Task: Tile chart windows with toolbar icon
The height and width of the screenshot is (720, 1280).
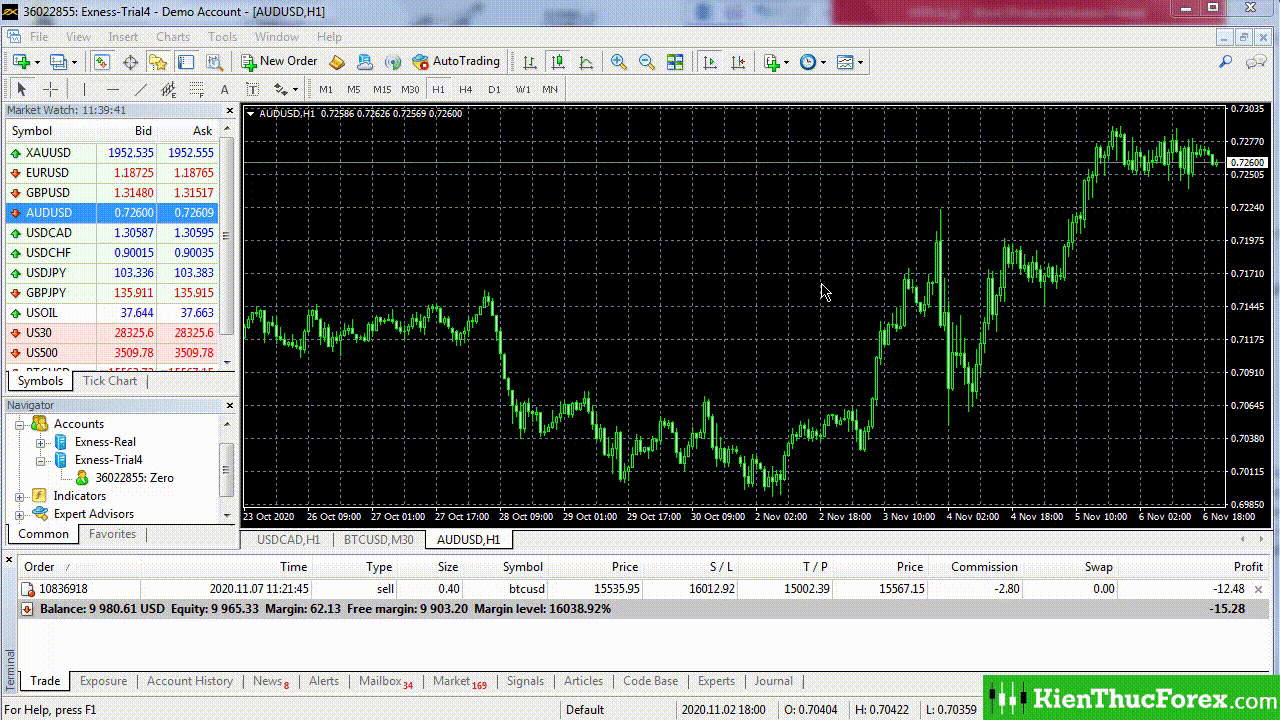Action: [675, 62]
